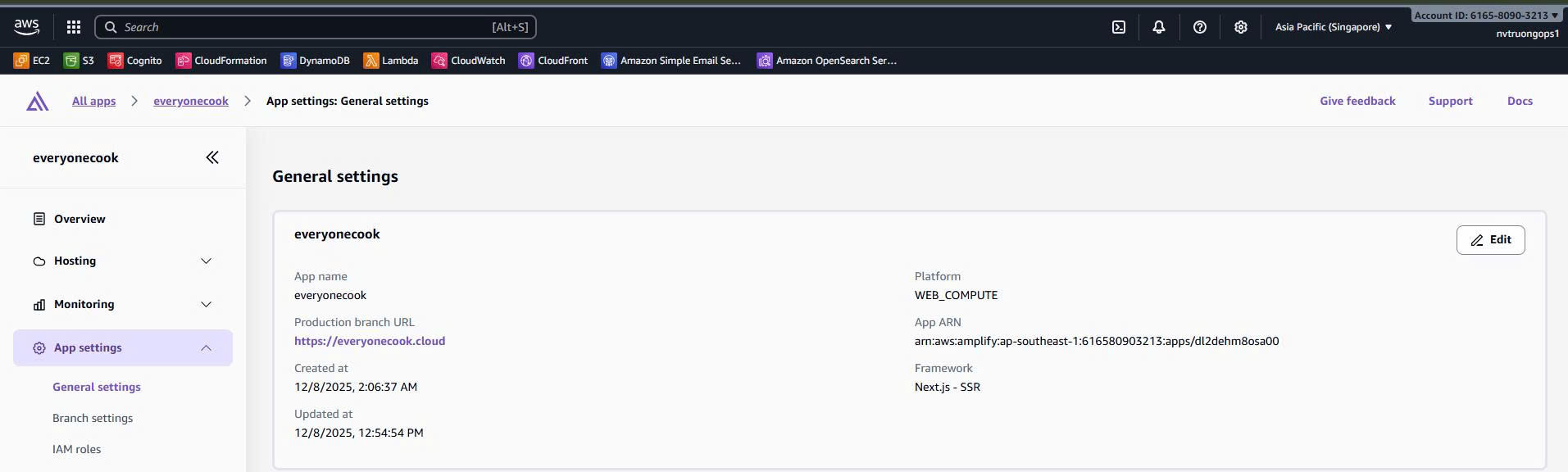Click the Updated at date value
Image resolution: width=1568 pixels, height=472 pixels.
pyautogui.click(x=359, y=433)
